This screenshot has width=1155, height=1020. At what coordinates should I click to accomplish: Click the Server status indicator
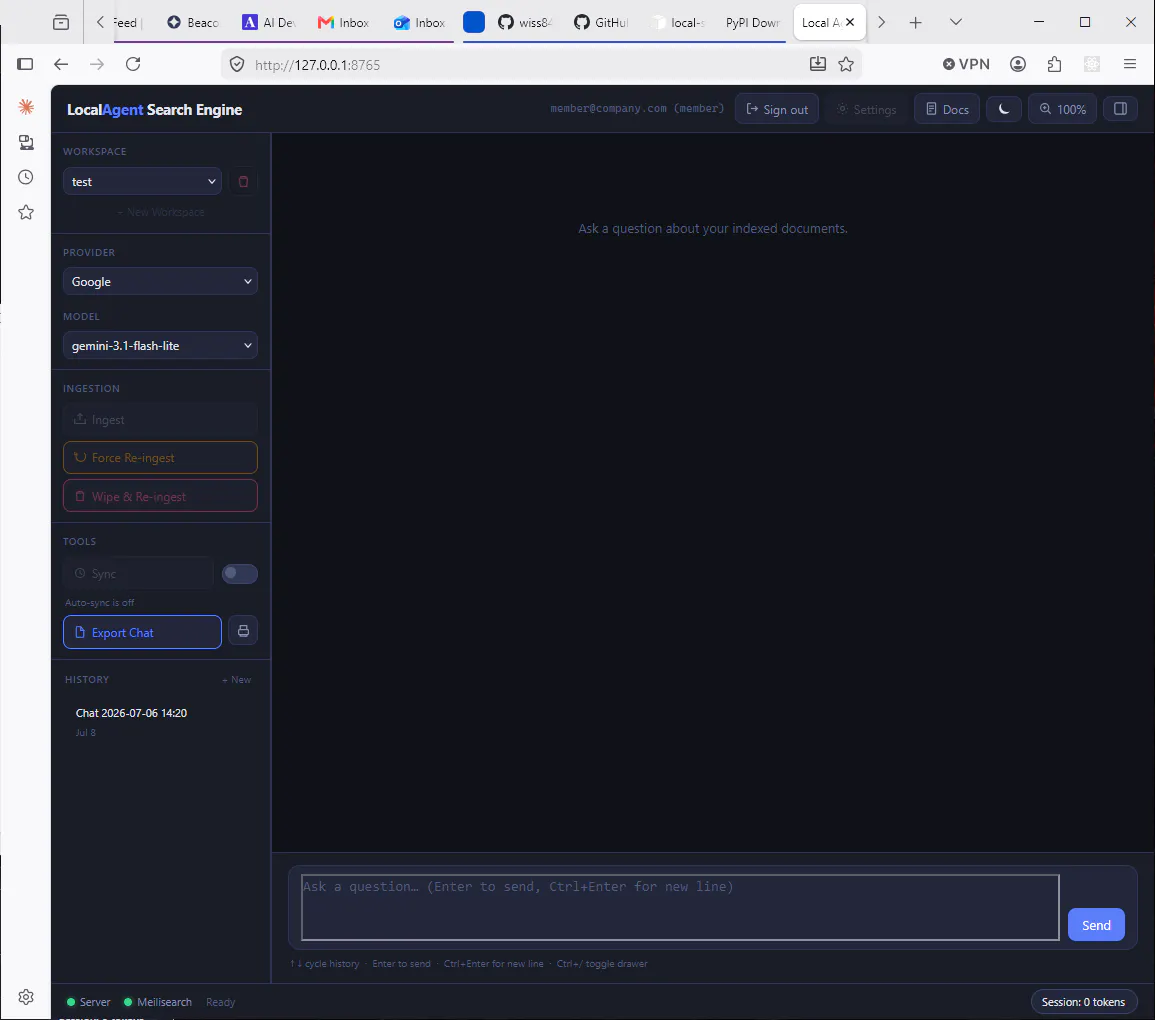tap(88, 1002)
